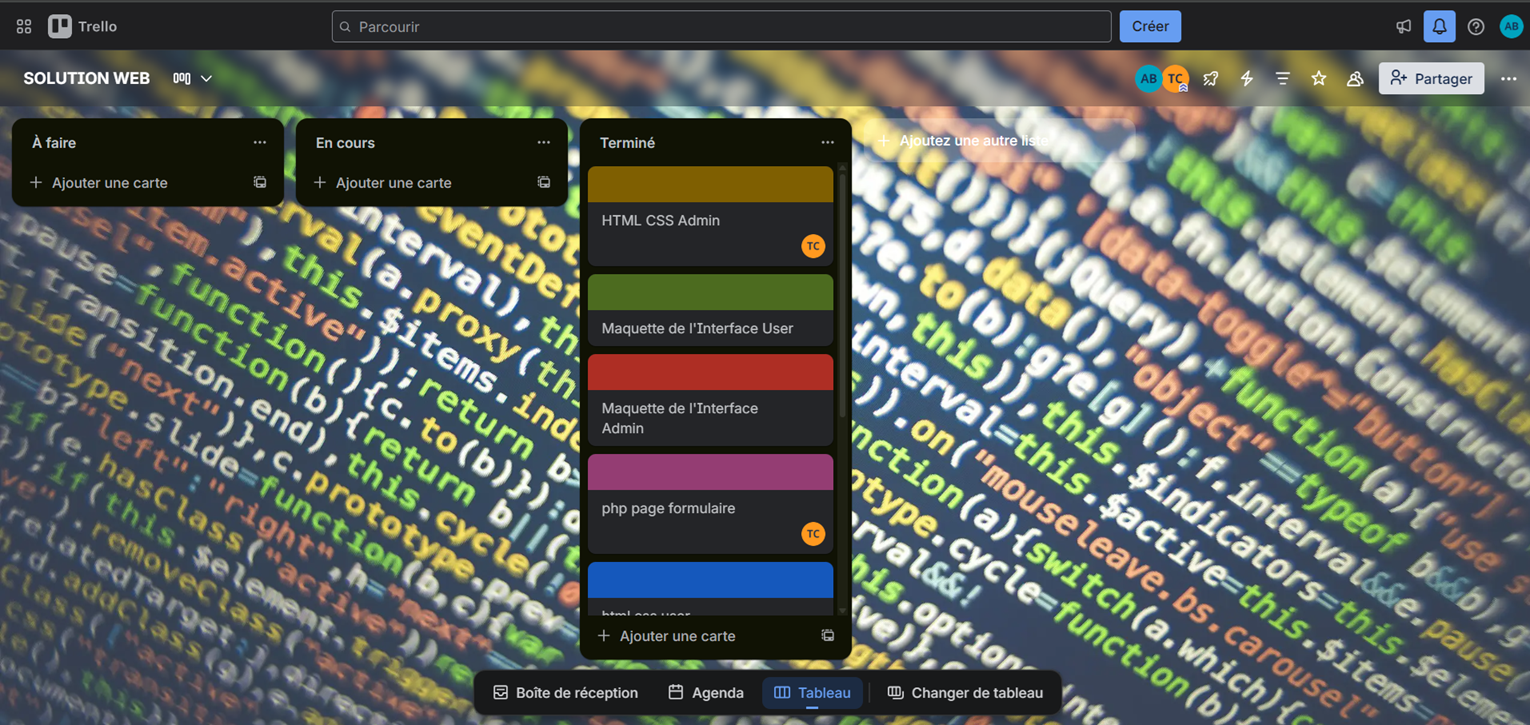Click the À faire list title
This screenshot has height=725, width=1530.
pos(54,143)
